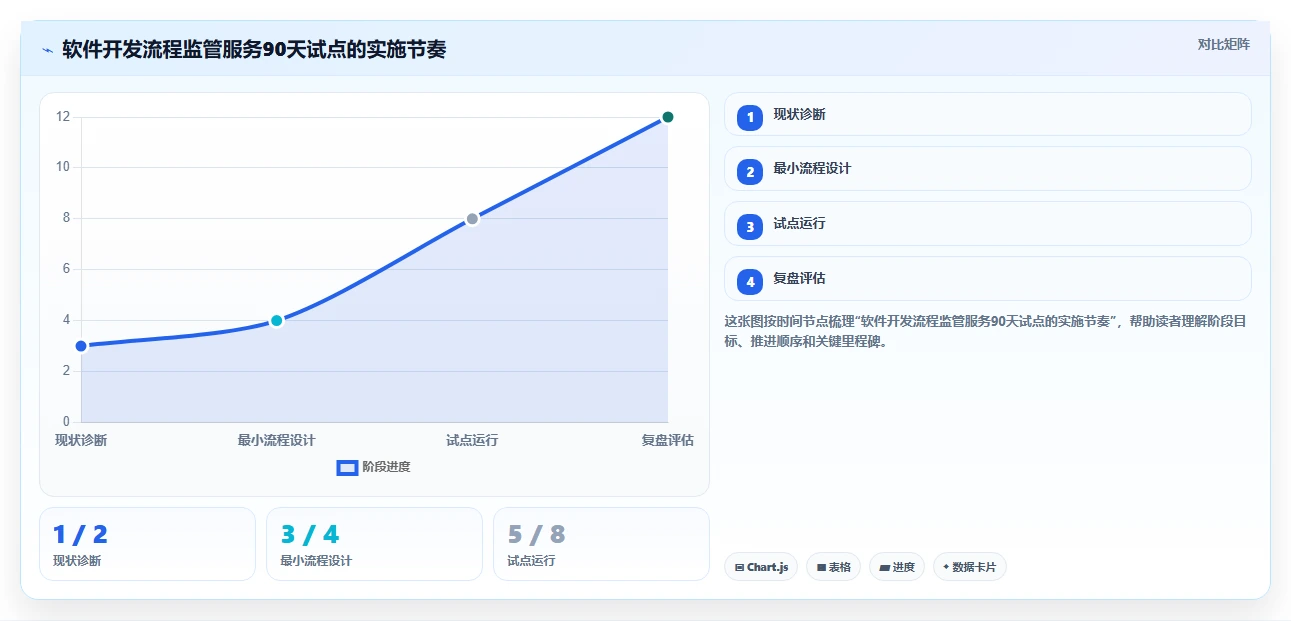Image resolution: width=1291 pixels, height=621 pixels.
Task: Click the number 1 badge of 现状诊断
Action: [750, 118]
